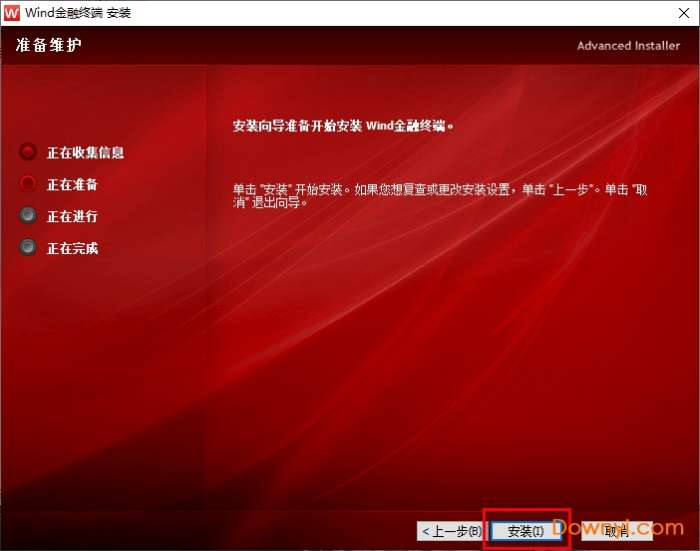Click the 安装向导准备开始安装 heading text
This screenshot has height=551, width=700.
[343, 126]
